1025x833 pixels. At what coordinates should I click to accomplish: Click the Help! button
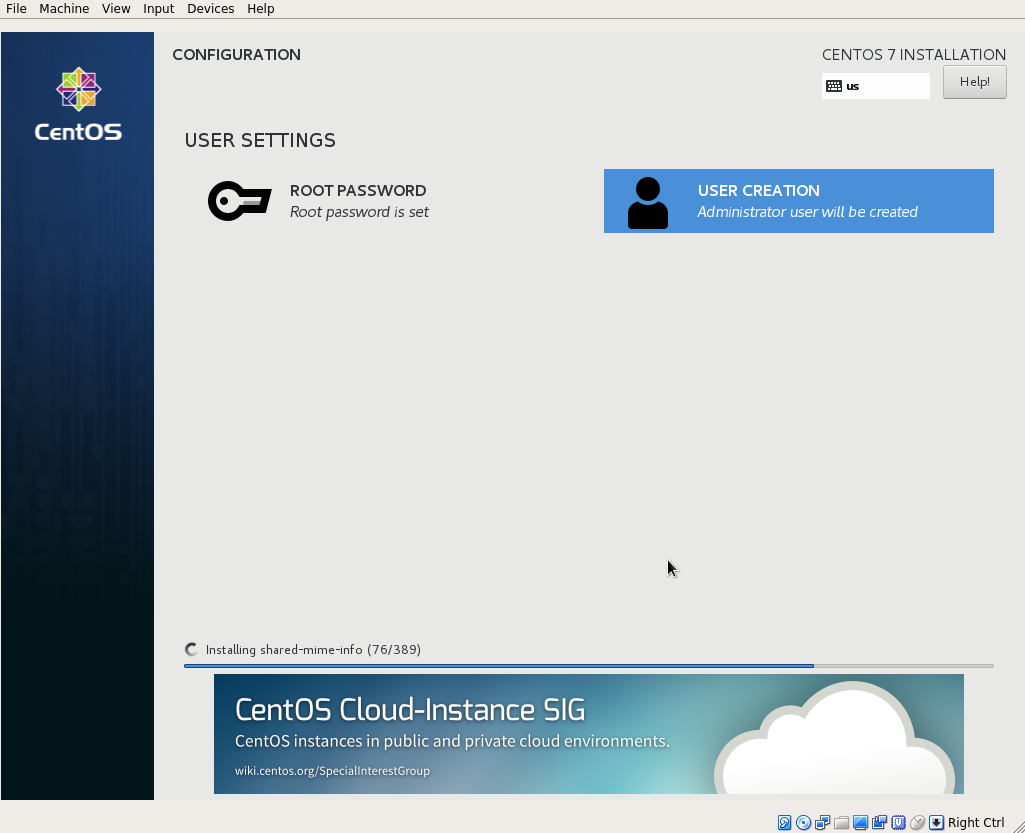pyautogui.click(x=973, y=81)
